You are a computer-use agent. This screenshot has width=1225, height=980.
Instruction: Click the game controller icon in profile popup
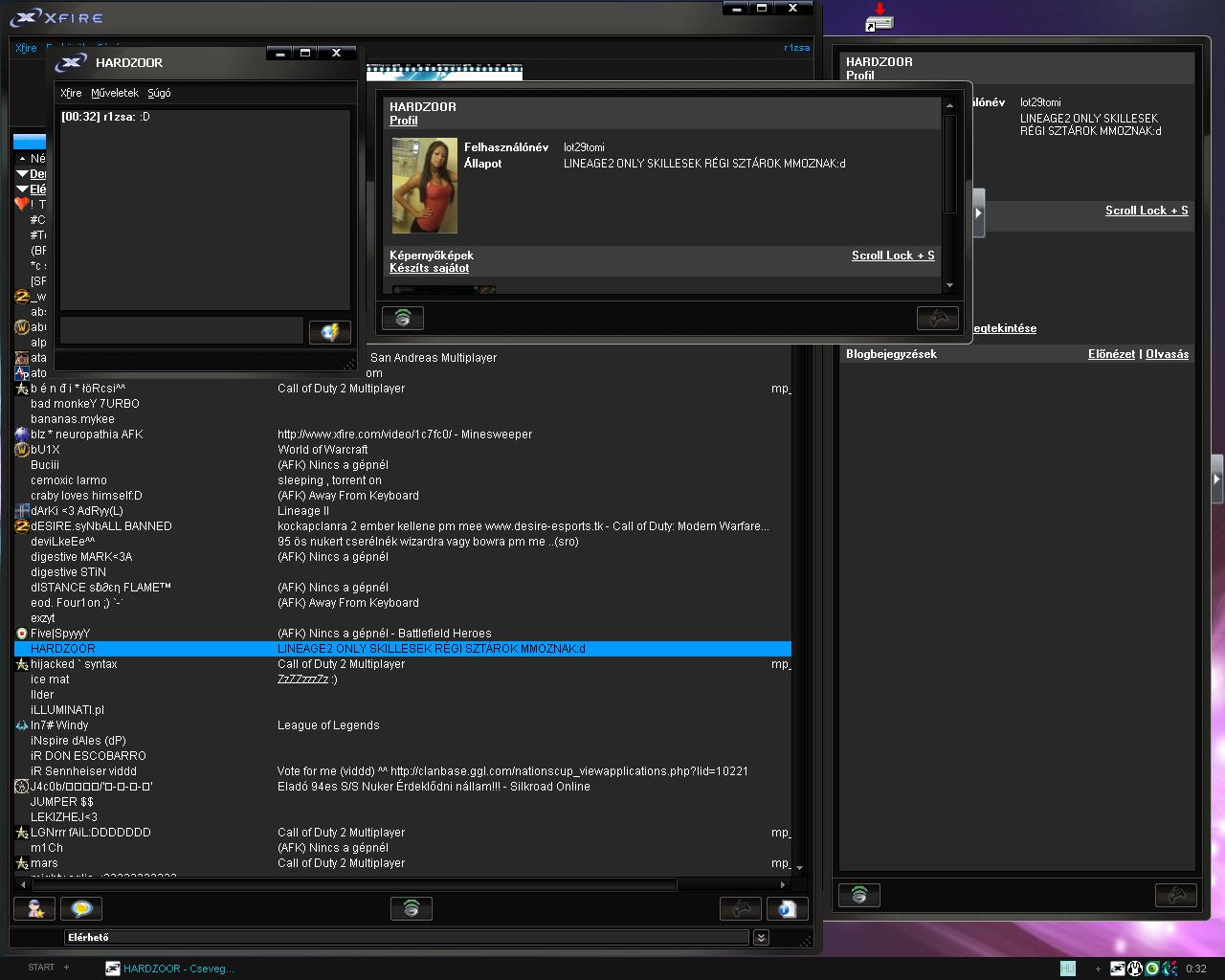(937, 318)
